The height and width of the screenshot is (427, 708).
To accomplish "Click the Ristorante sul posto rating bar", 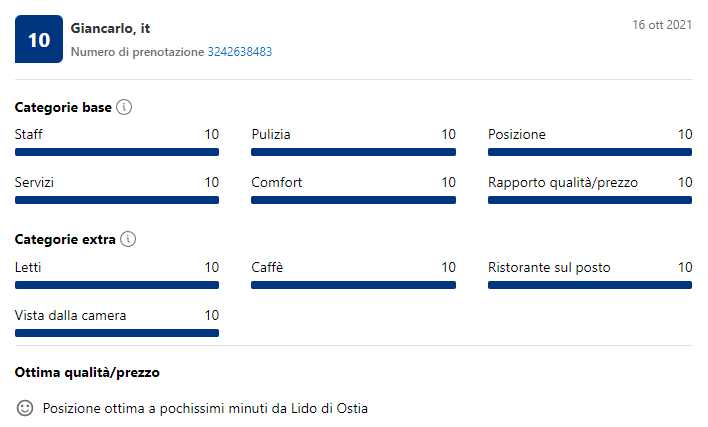I will pos(590,285).
